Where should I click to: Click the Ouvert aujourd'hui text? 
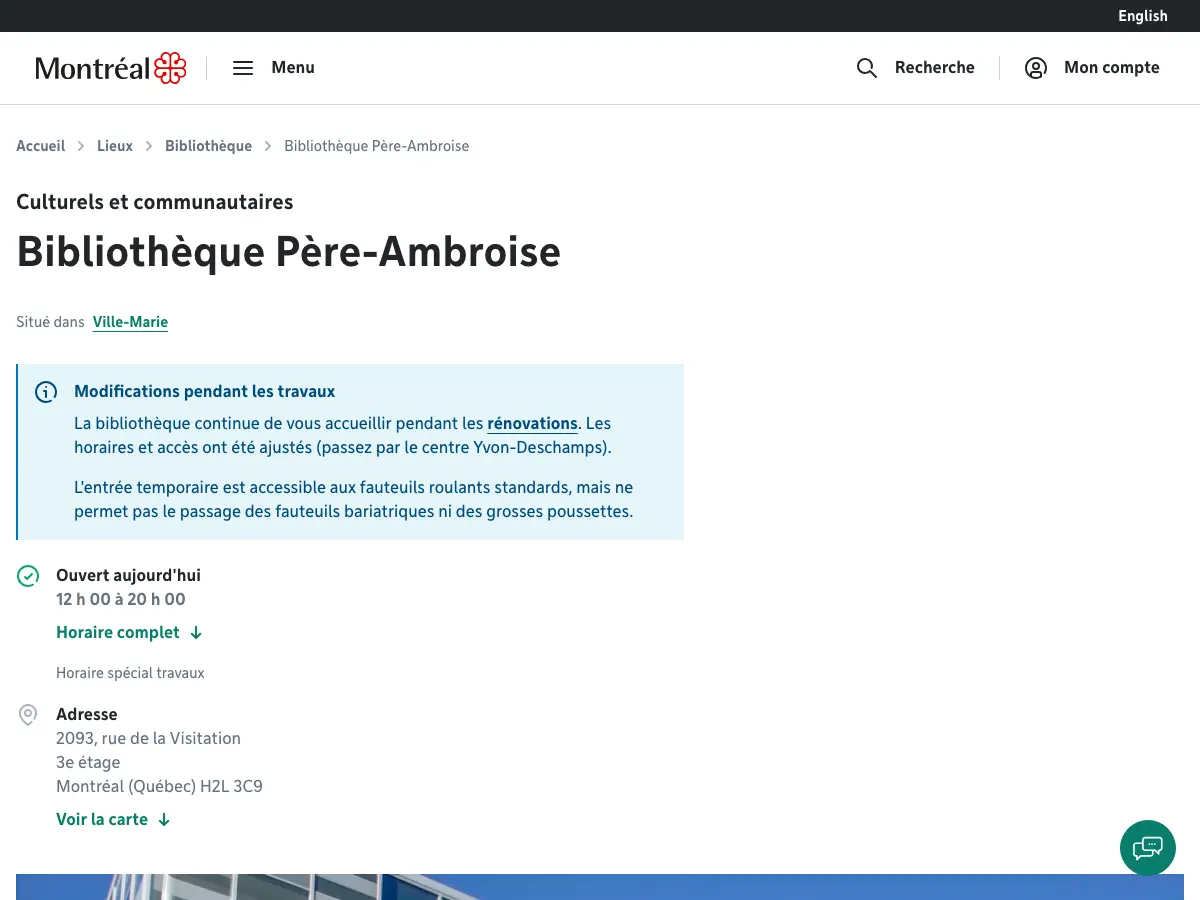128,576
